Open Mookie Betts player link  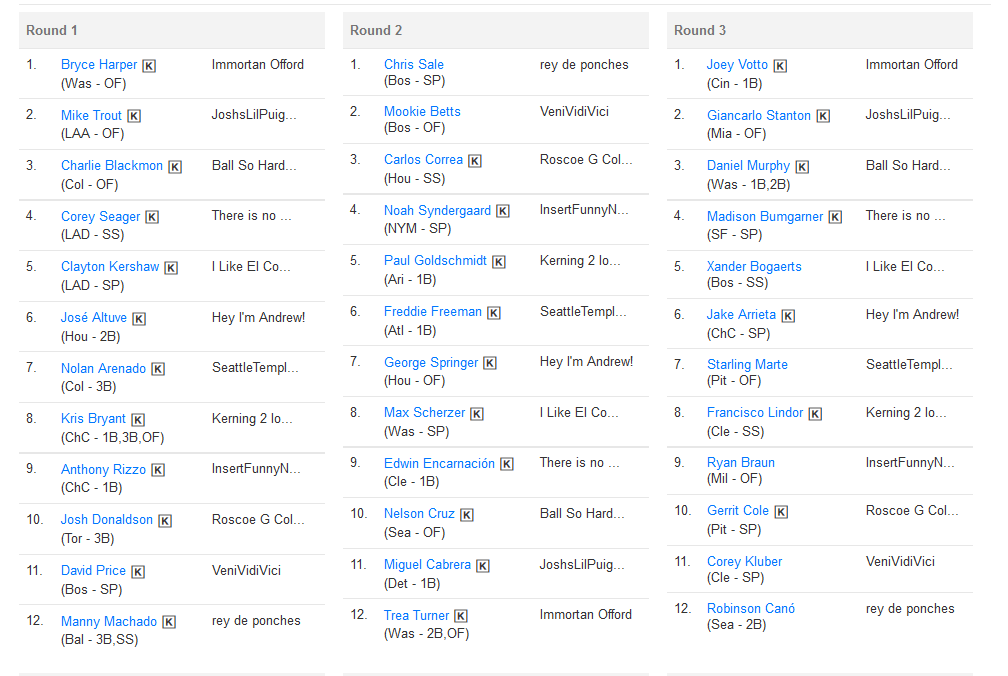coord(422,111)
